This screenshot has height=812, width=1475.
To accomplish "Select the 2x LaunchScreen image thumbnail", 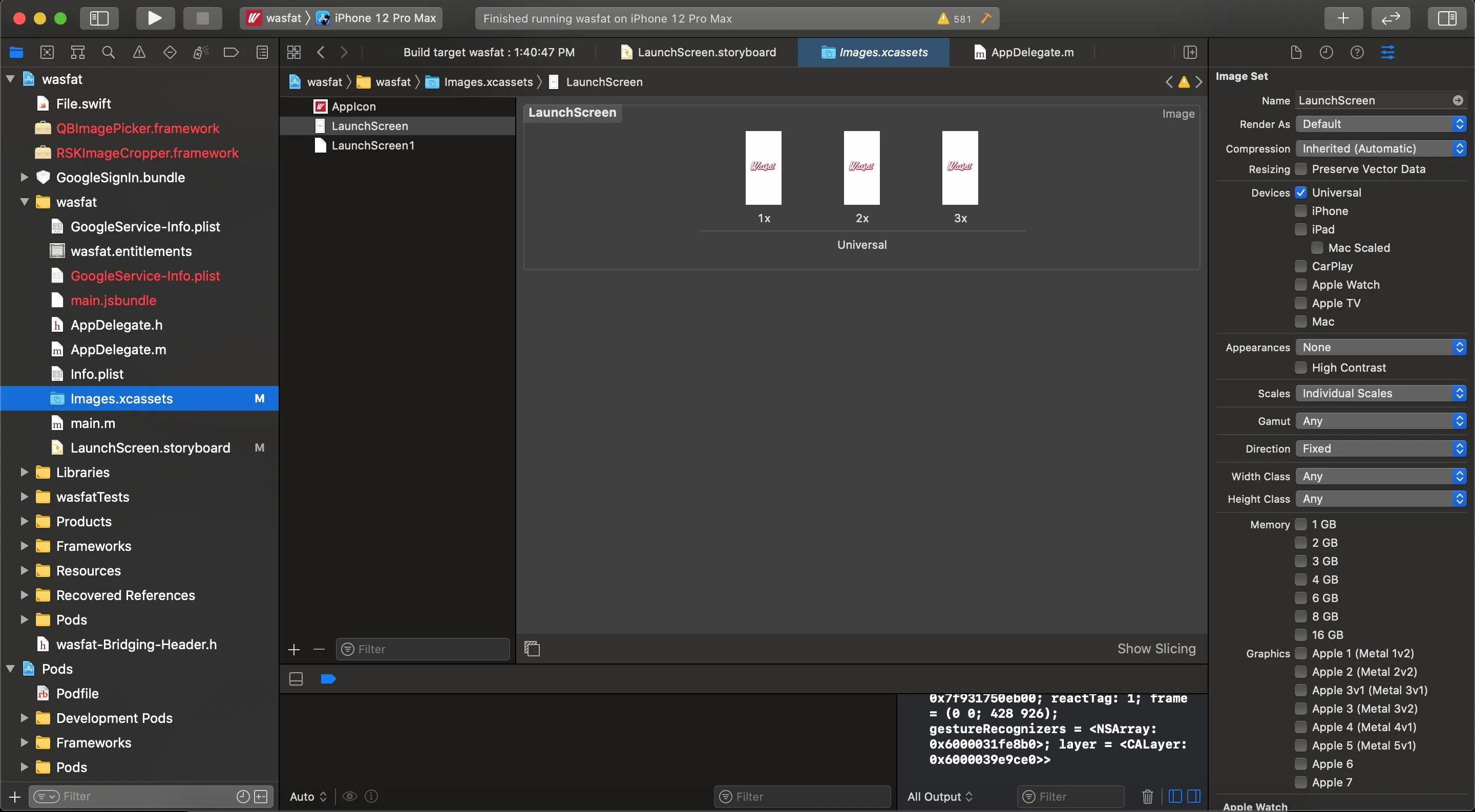I will point(862,167).
